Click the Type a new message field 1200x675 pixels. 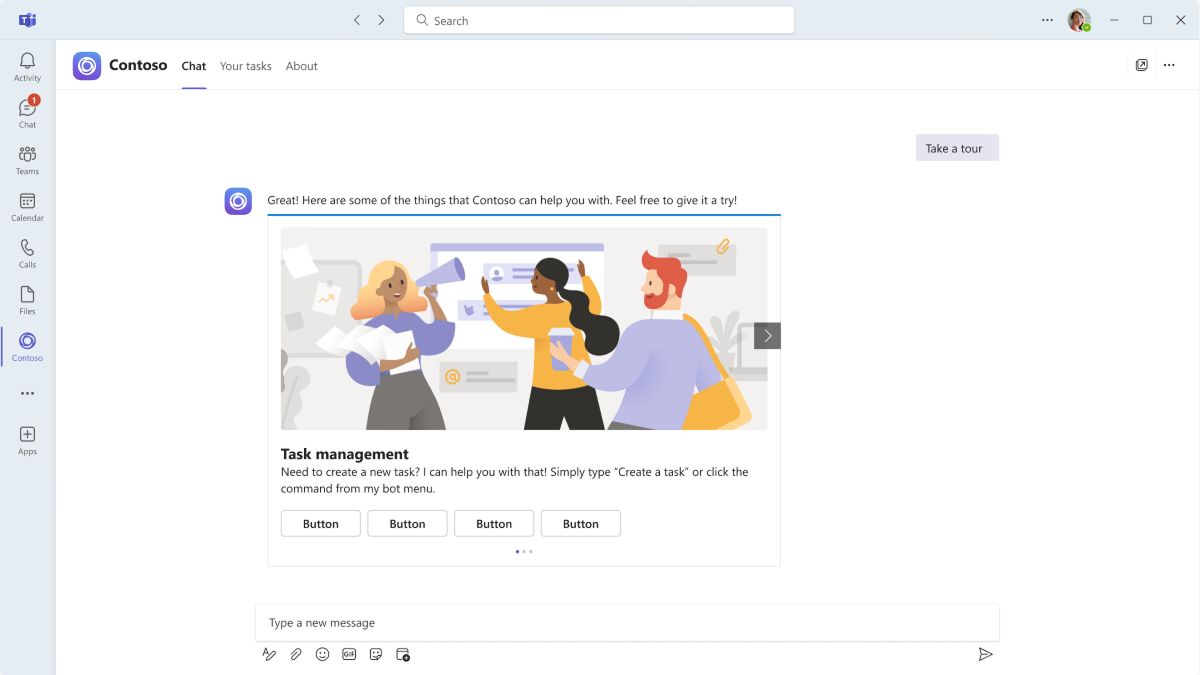coord(627,622)
